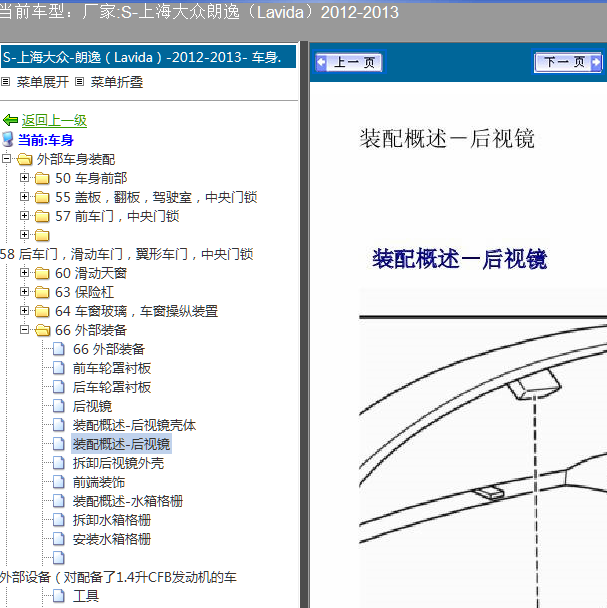This screenshot has width=607, height=608.
Task: Click open folder icon of 66 外部装备
Action: point(43,330)
